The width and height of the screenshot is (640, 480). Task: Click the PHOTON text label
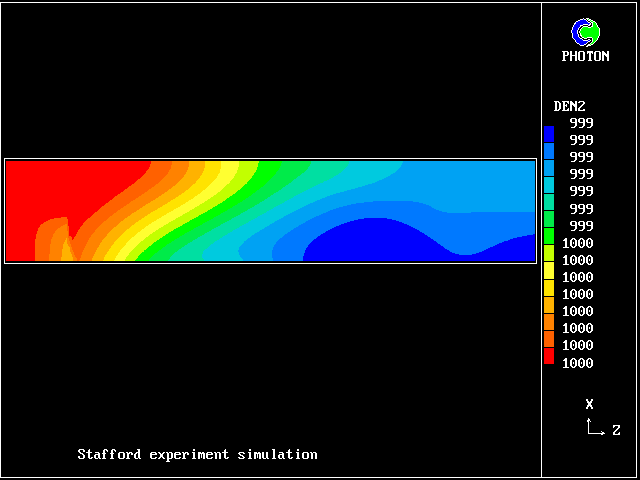tap(585, 57)
